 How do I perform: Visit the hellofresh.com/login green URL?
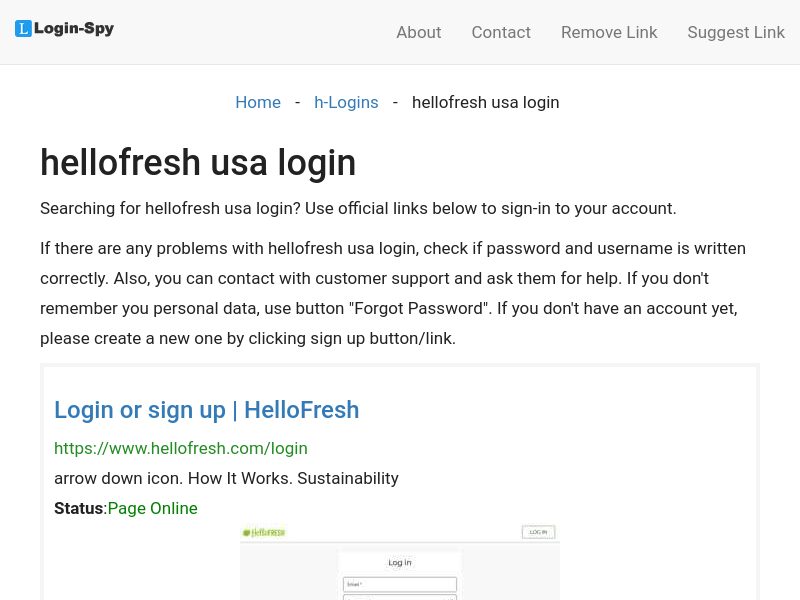181,448
